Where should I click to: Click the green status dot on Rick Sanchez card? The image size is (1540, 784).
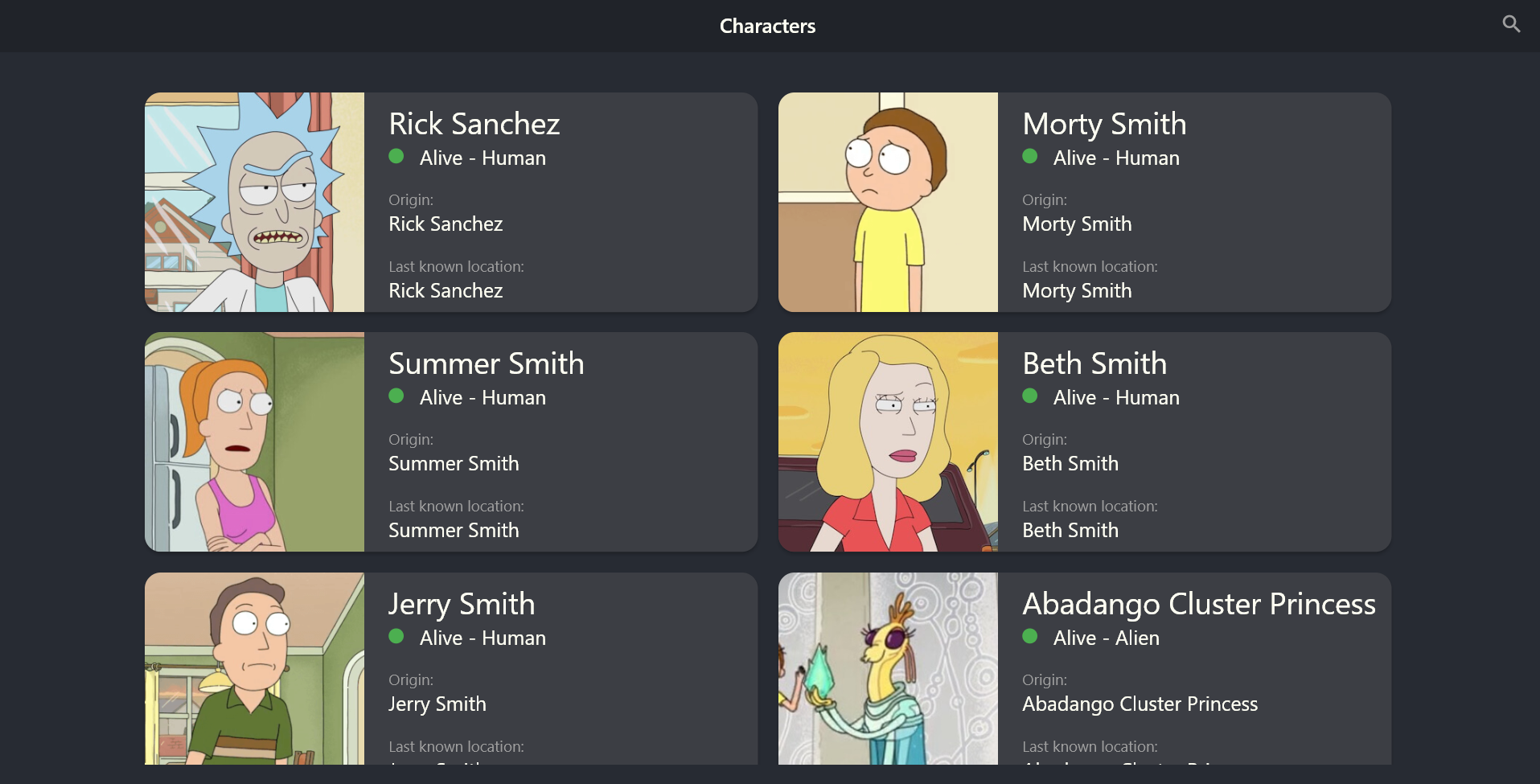[396, 157]
